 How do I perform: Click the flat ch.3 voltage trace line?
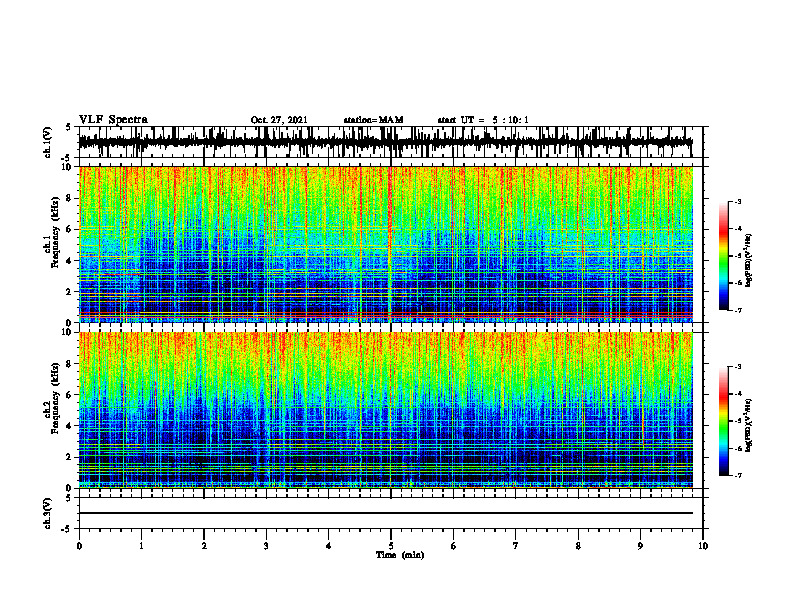point(385,513)
